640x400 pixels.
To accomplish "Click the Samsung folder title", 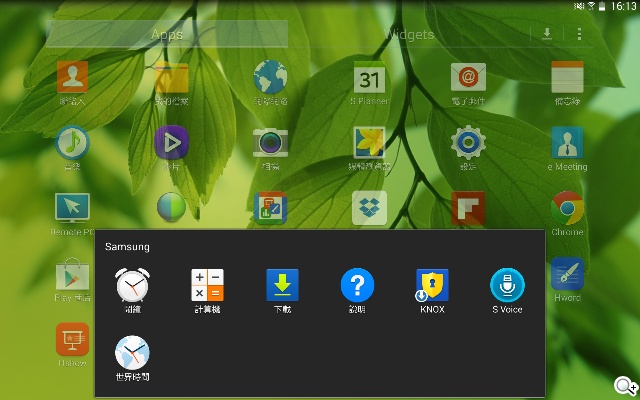I will click(127, 247).
